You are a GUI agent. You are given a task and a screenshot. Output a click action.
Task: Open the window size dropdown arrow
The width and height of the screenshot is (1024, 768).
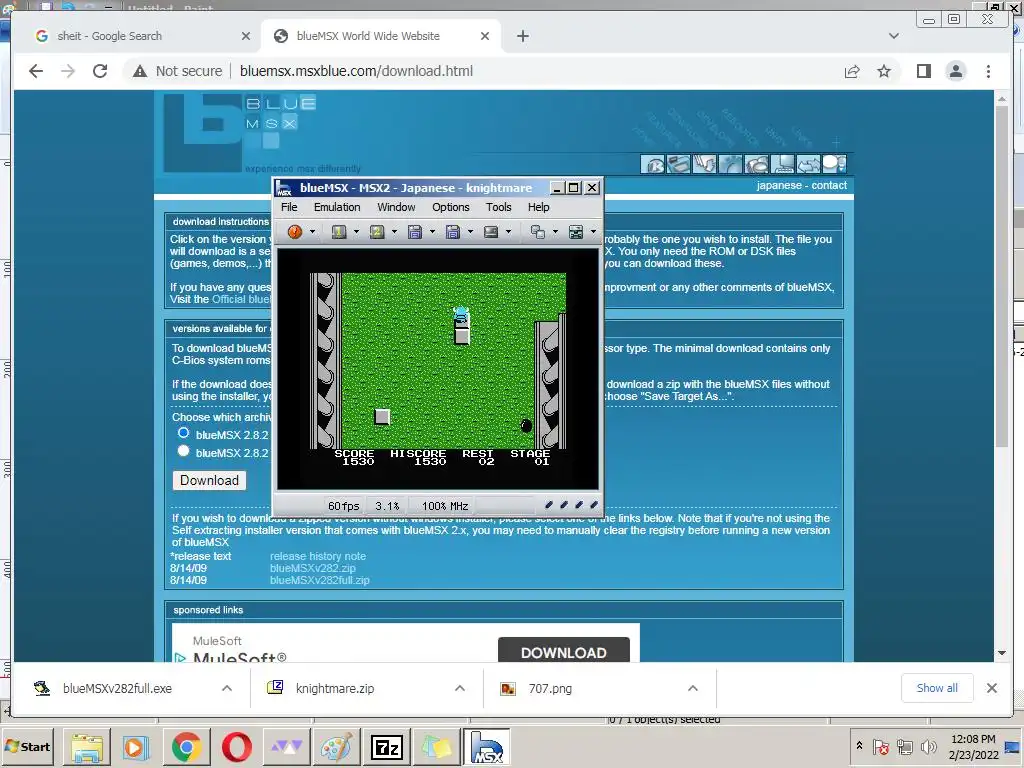[x=555, y=232]
